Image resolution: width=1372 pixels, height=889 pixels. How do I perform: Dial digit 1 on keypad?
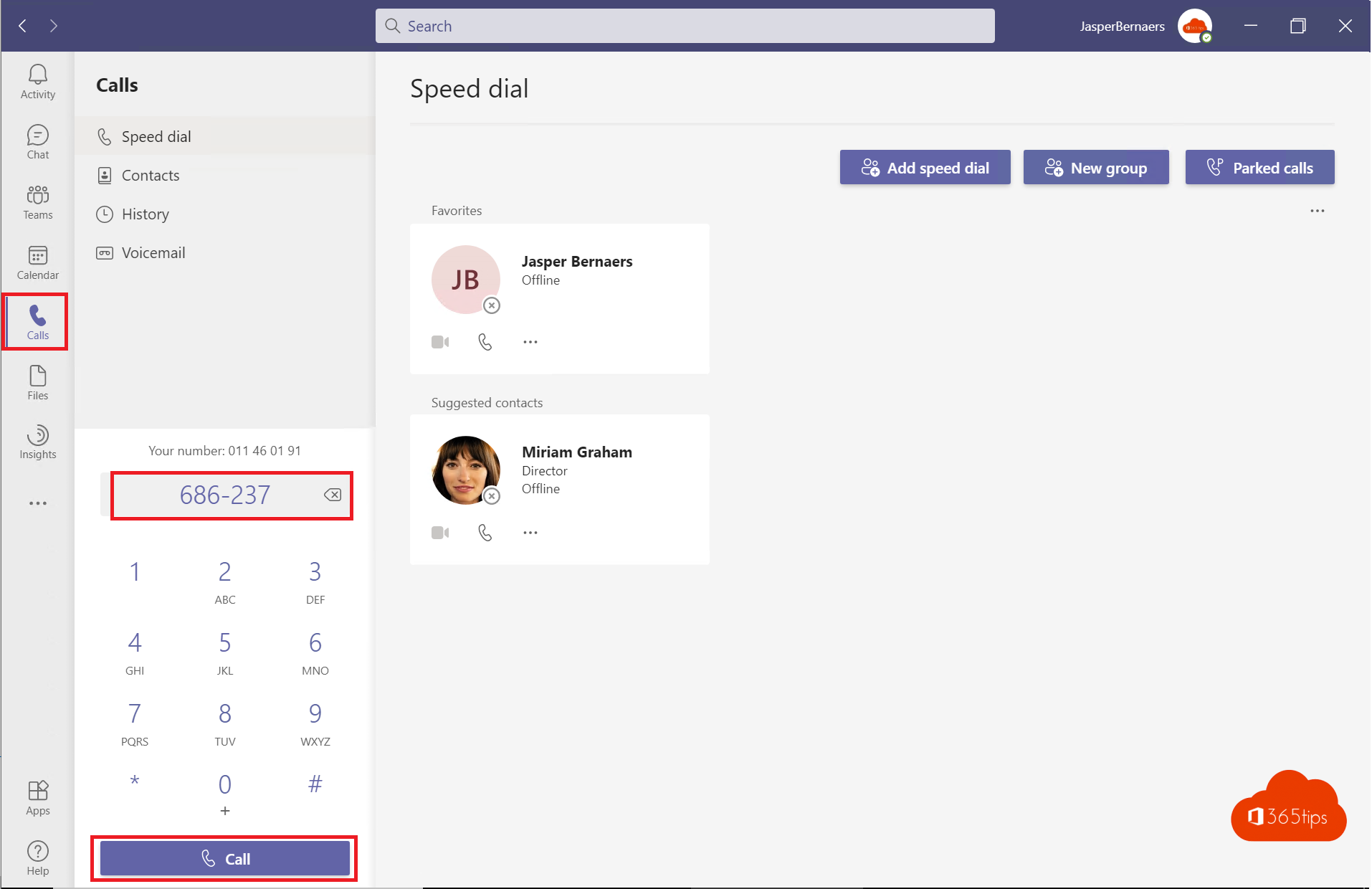point(135,571)
